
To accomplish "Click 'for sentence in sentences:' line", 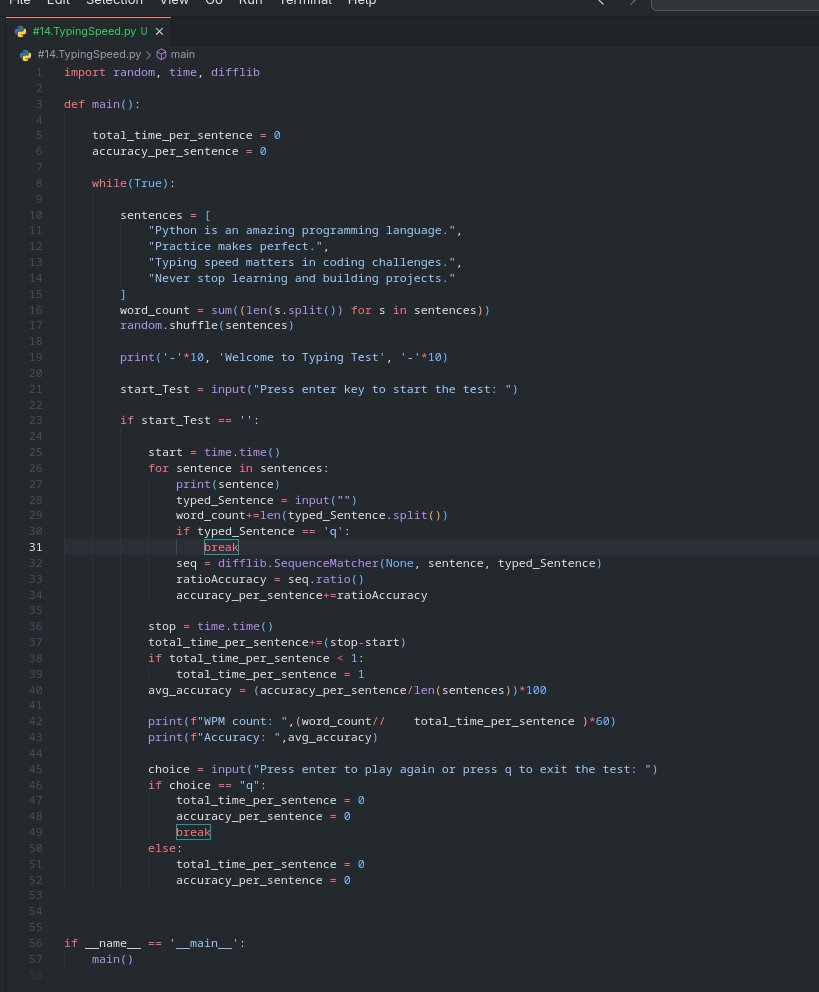I will (238, 468).
